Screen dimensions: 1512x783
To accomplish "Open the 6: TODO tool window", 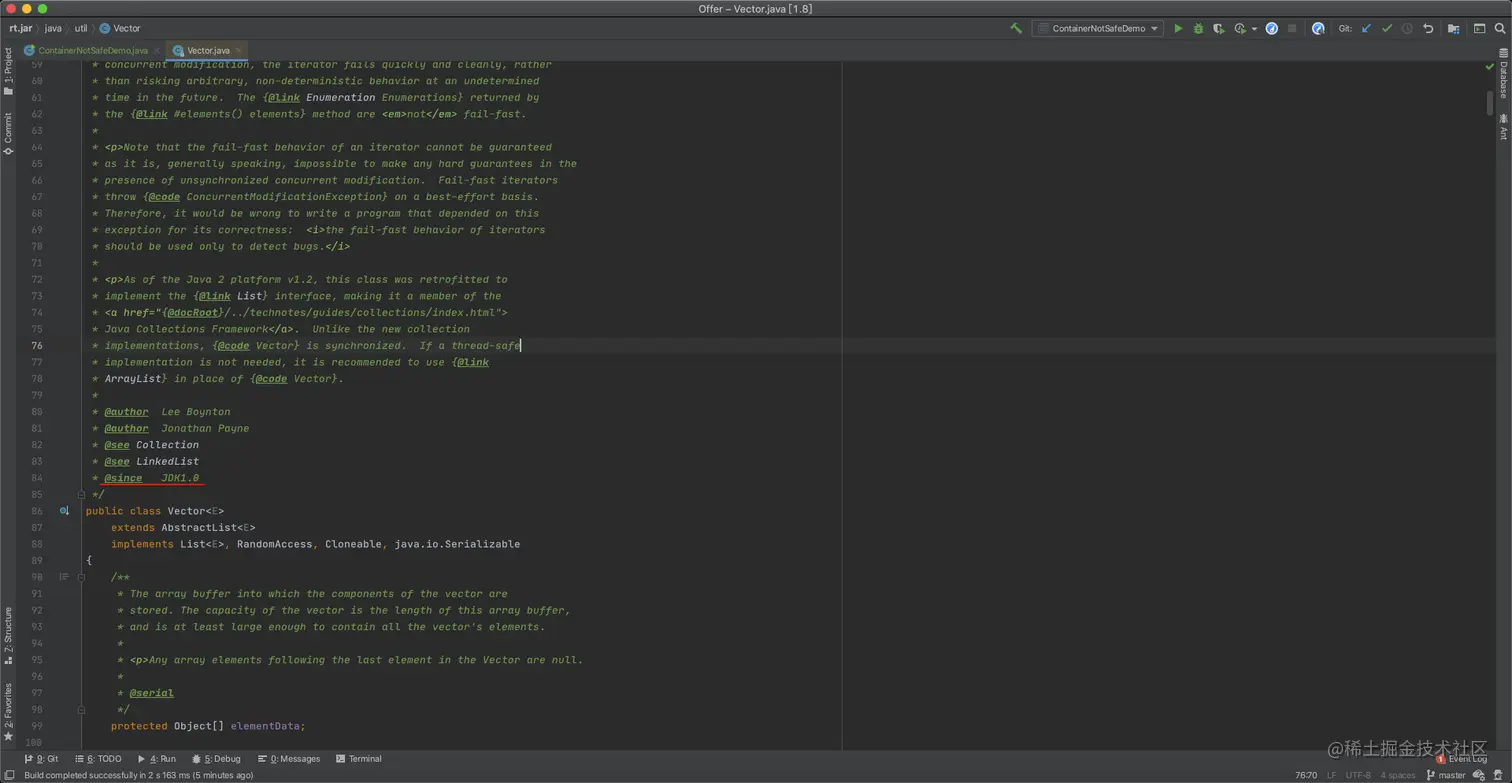I will pos(98,759).
